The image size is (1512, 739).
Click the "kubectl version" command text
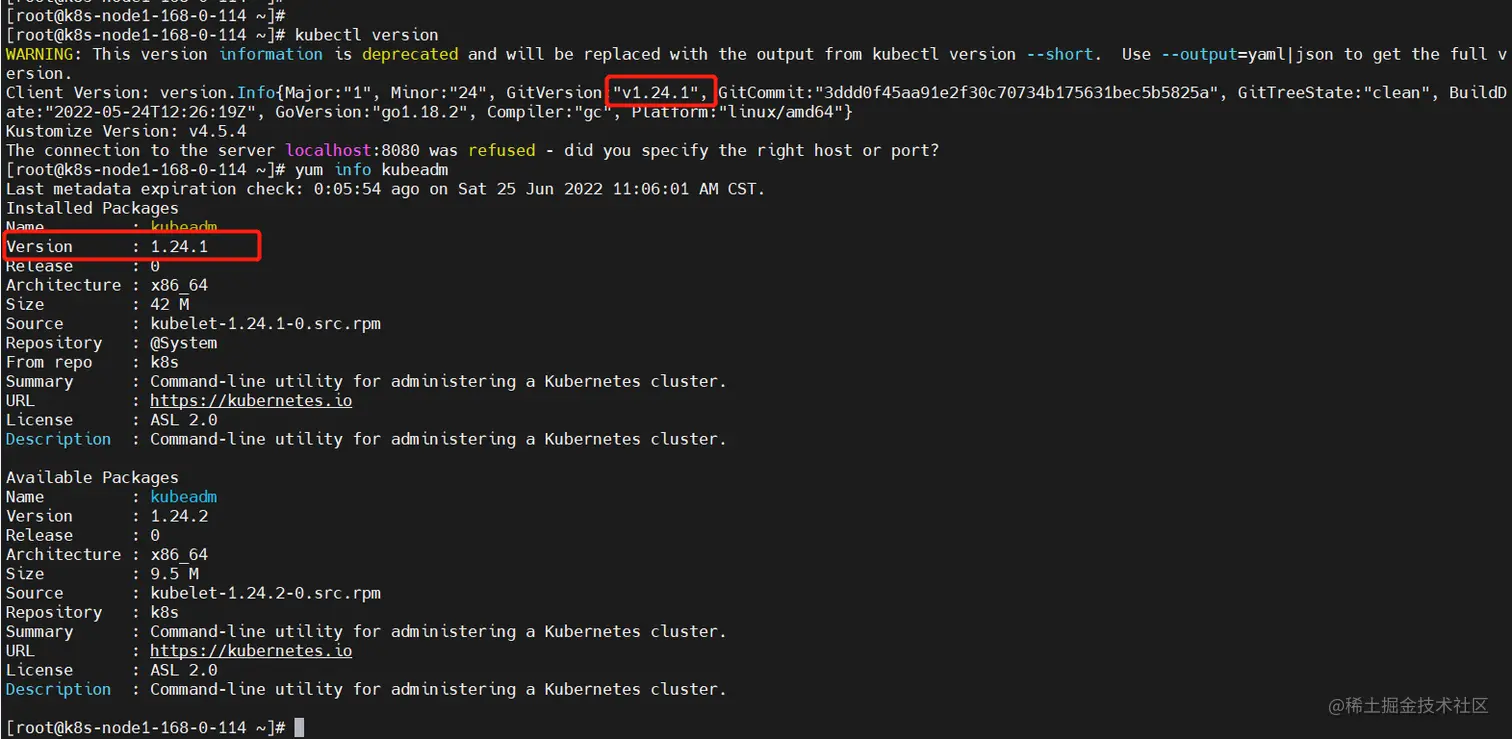pyautogui.click(x=366, y=35)
